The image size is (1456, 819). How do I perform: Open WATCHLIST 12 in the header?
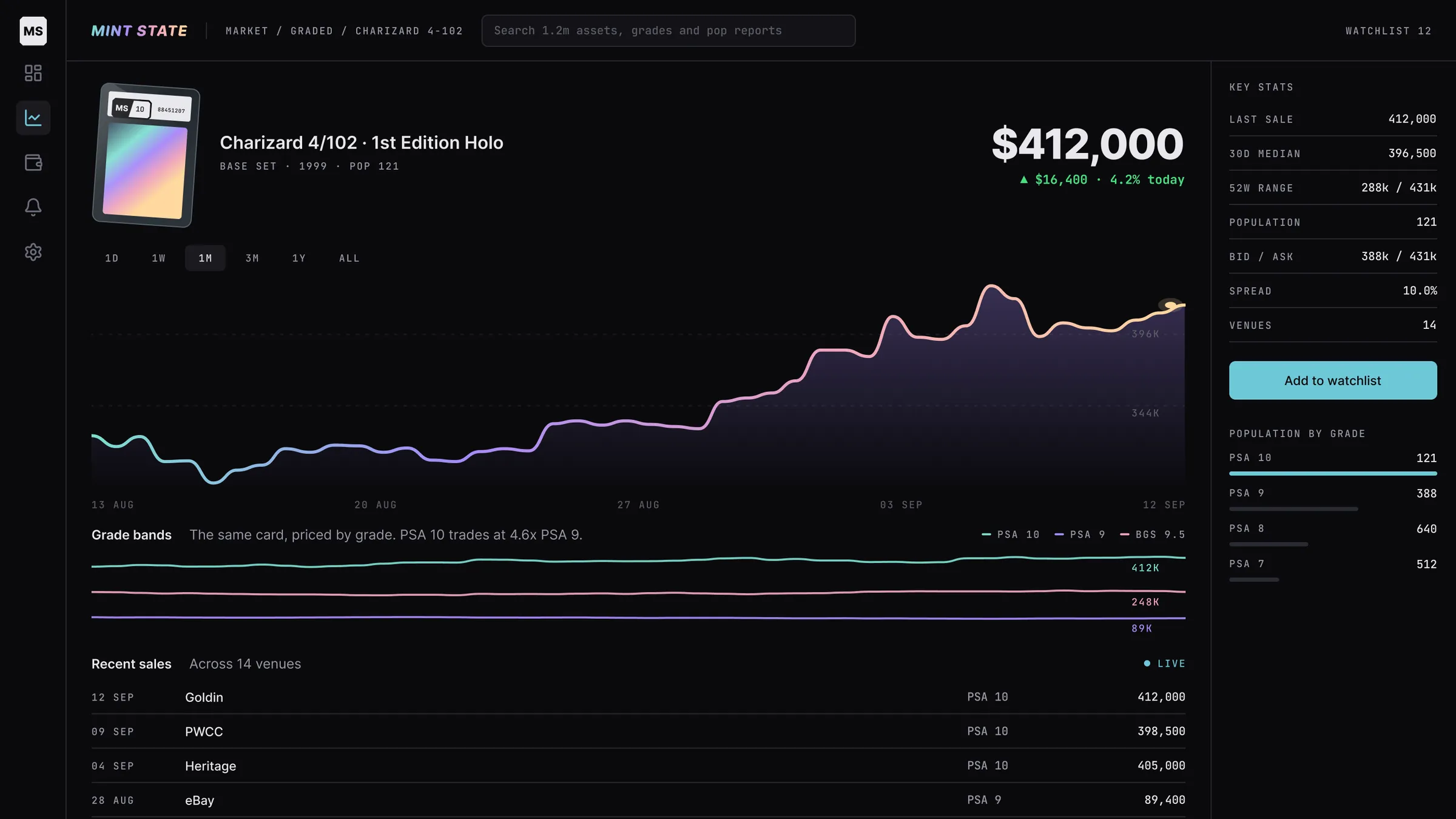[1388, 31]
